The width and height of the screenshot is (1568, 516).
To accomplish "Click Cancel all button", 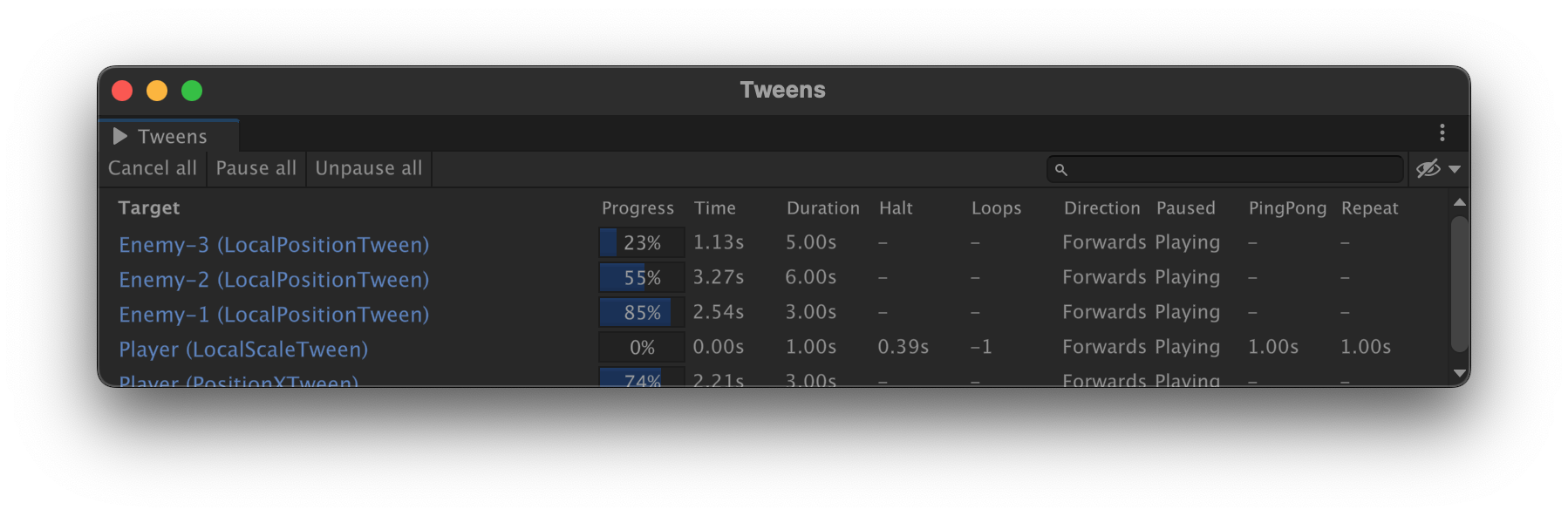I will (x=153, y=168).
